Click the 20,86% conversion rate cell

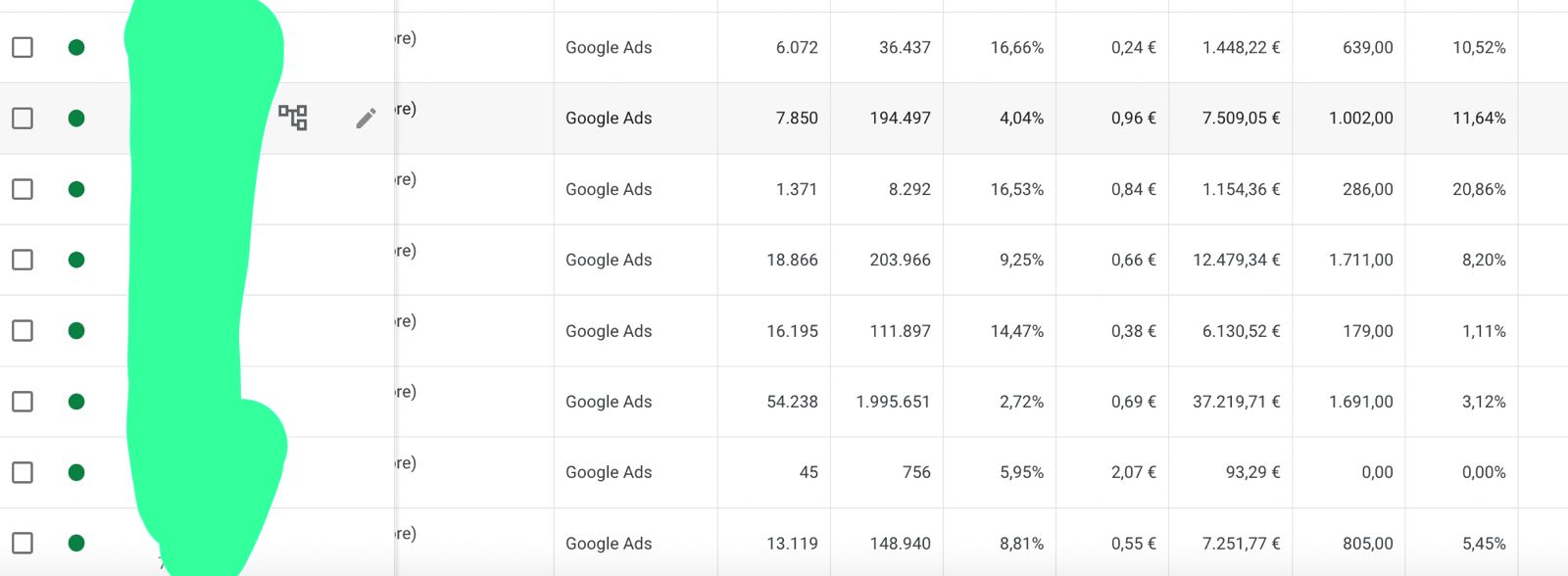1479,189
